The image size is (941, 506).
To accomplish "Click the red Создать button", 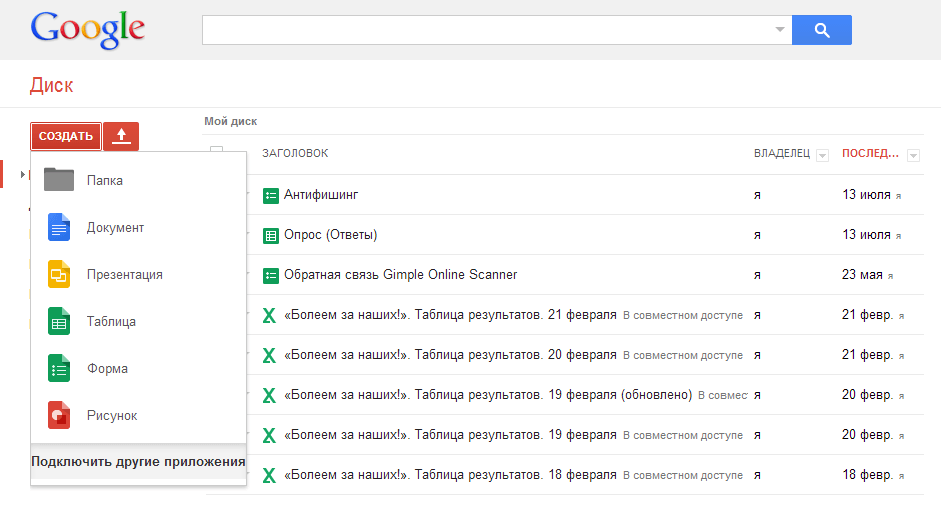I will (x=65, y=136).
